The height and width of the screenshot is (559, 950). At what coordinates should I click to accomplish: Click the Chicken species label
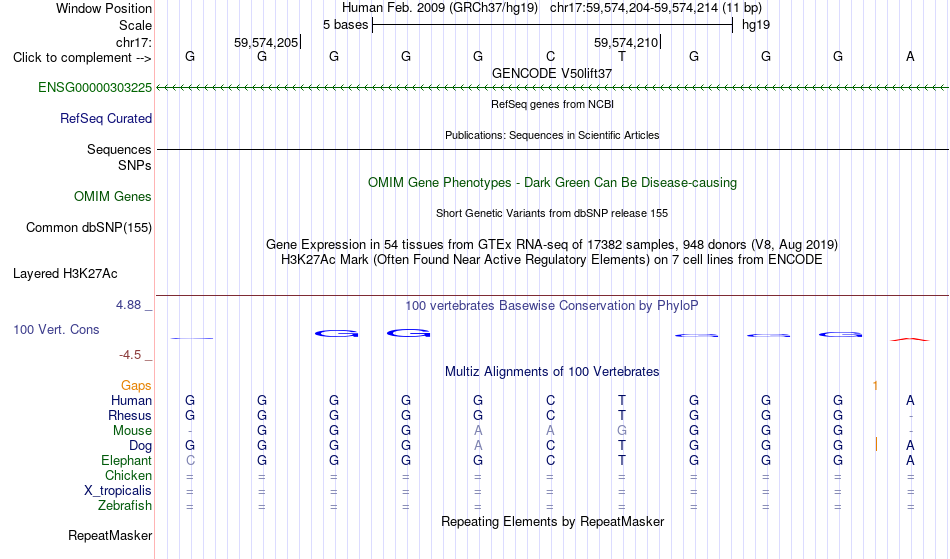point(128,475)
